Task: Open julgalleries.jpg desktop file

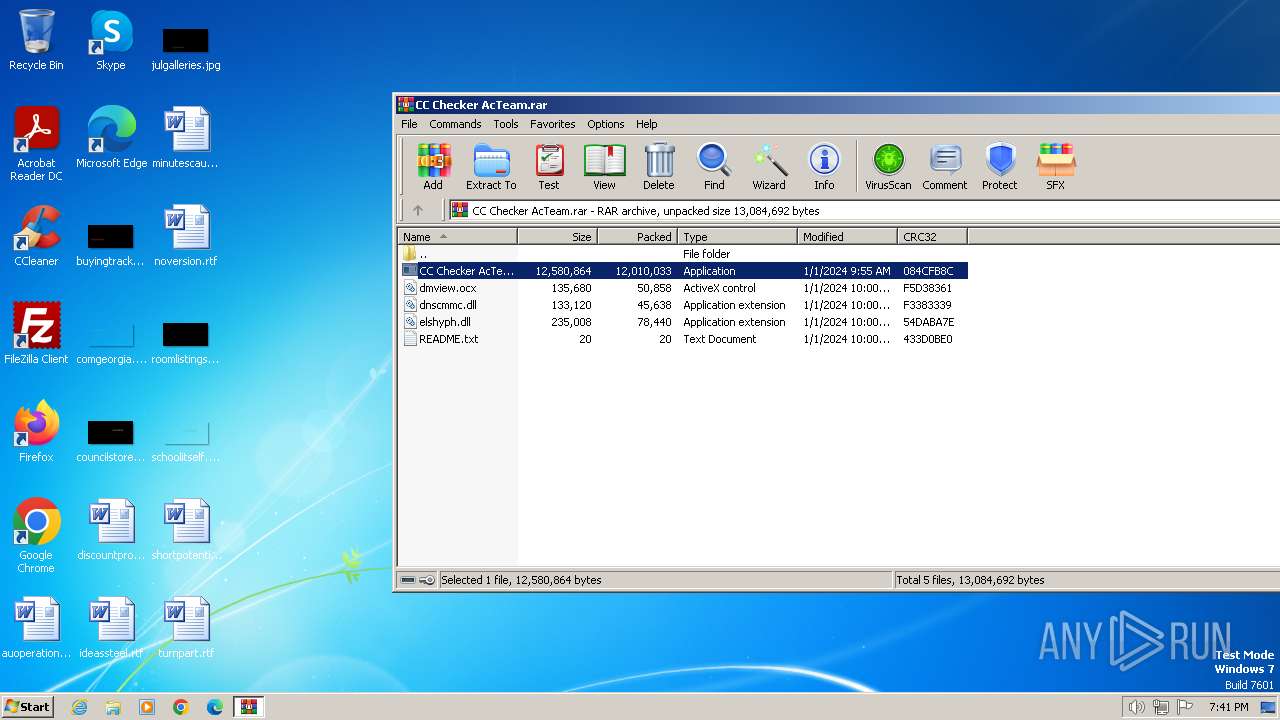Action: 186,48
